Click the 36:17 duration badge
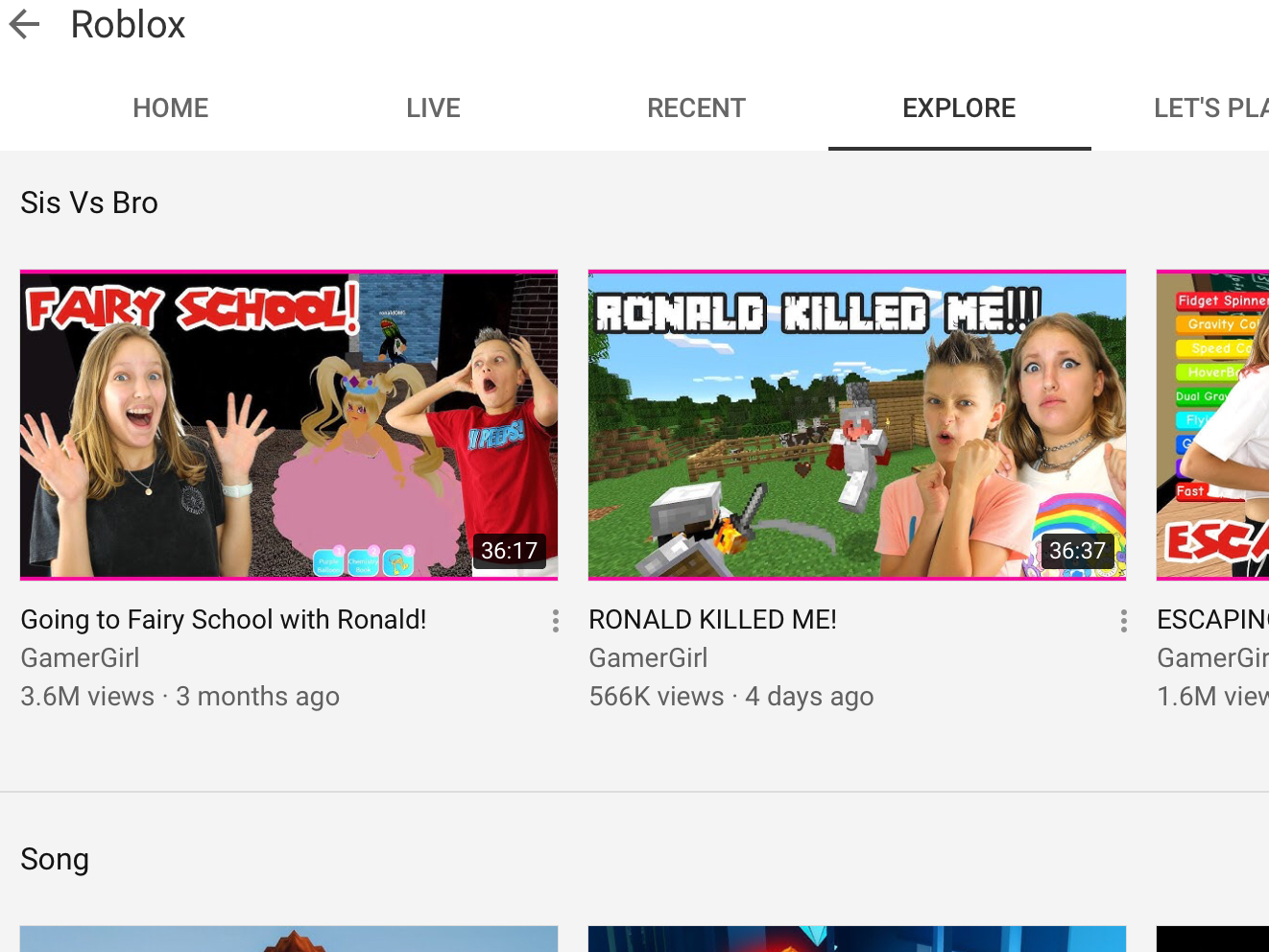Screen dimensions: 1269x952 (x=509, y=551)
